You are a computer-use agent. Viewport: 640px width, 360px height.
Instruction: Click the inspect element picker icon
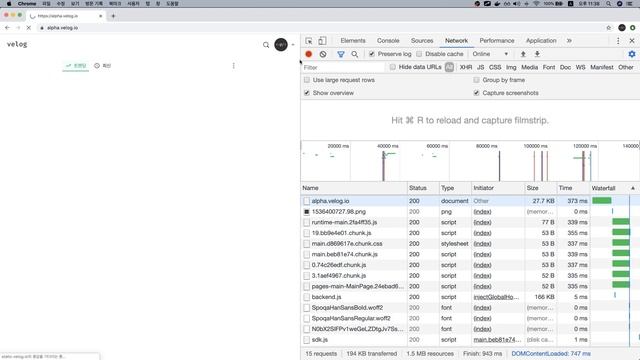pos(309,41)
